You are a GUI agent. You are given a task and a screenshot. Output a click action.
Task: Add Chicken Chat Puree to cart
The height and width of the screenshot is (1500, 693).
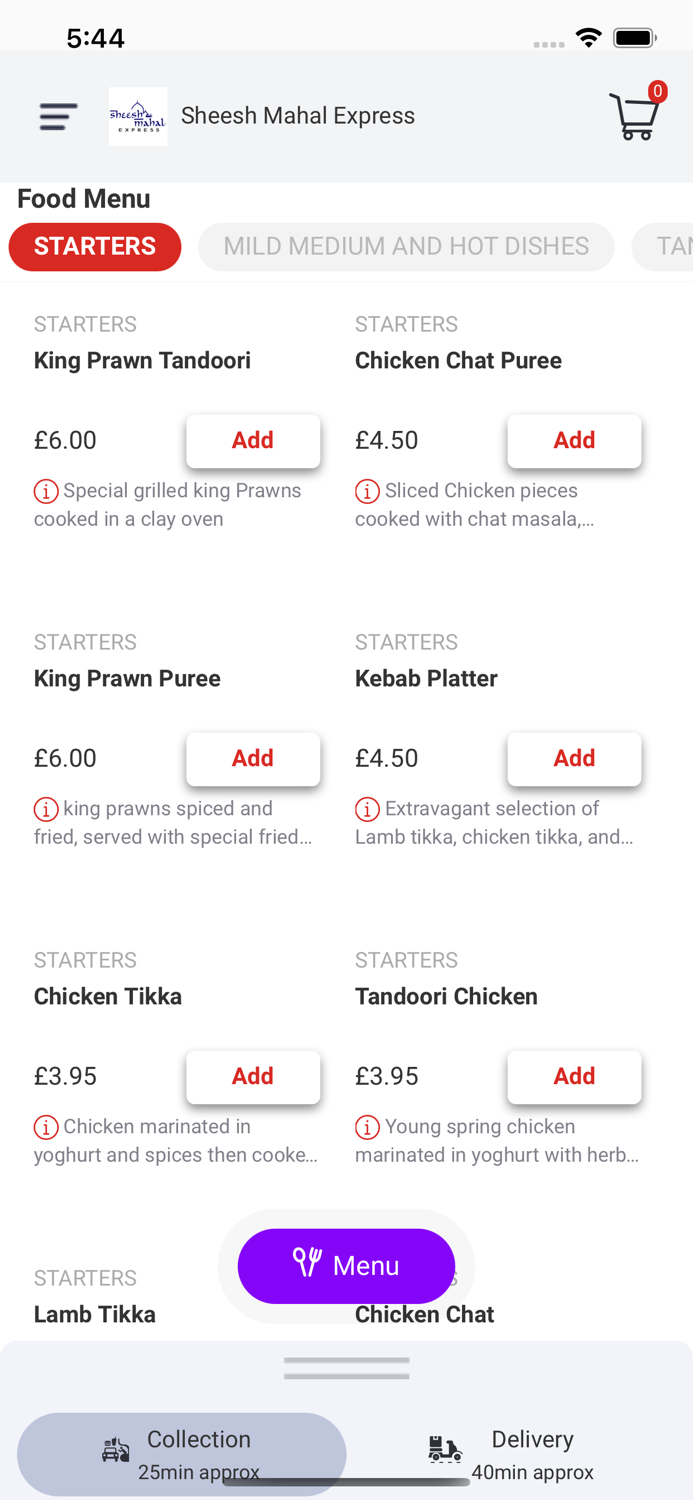574,441
